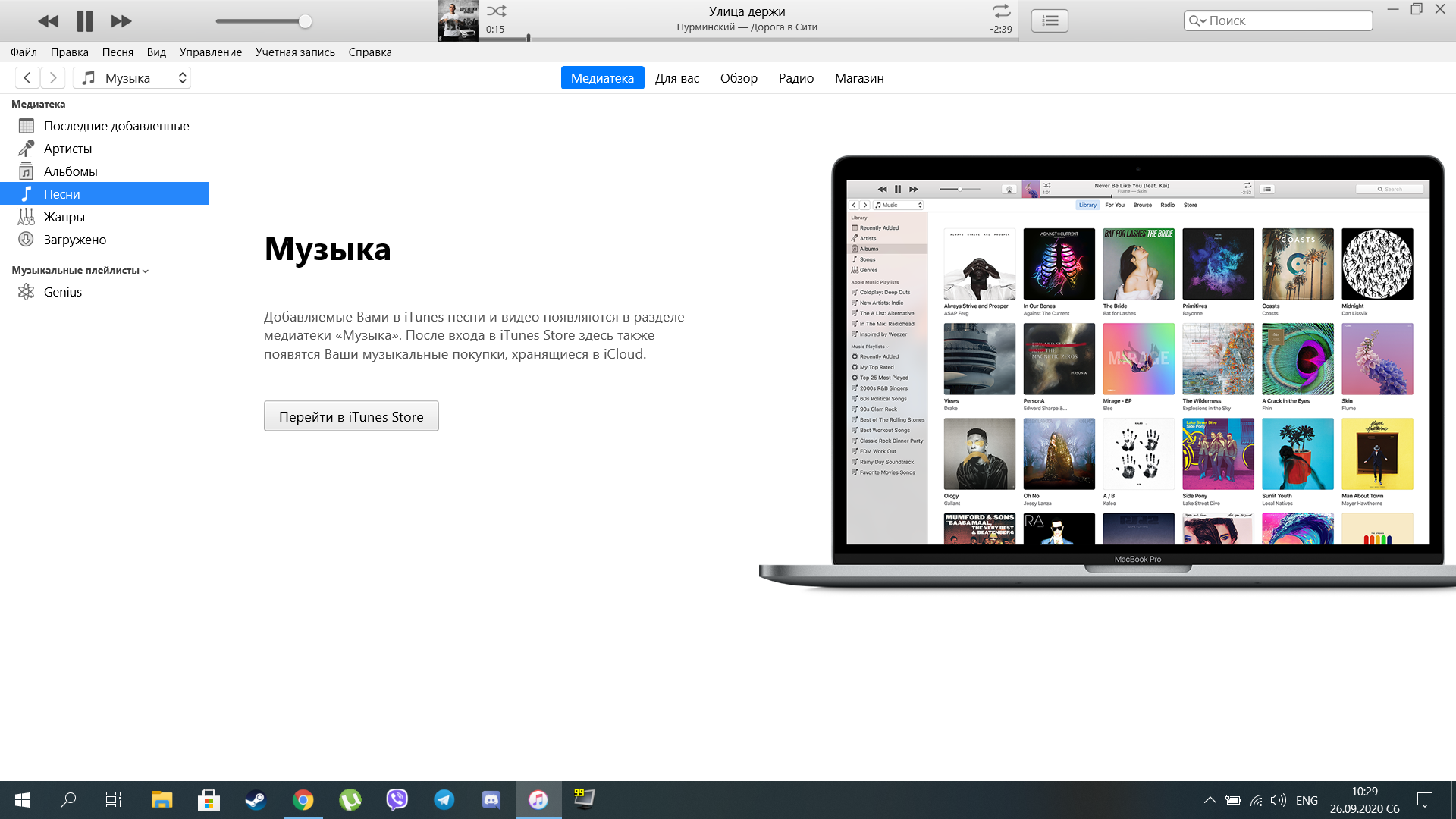This screenshot has height=819, width=1456.
Task: Pause the current song
Action: (x=85, y=21)
